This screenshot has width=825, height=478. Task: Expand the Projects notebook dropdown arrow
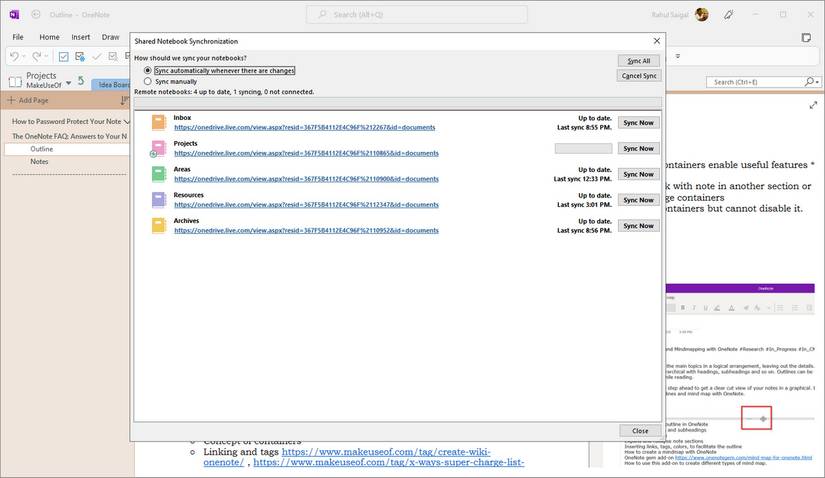[x=68, y=83]
